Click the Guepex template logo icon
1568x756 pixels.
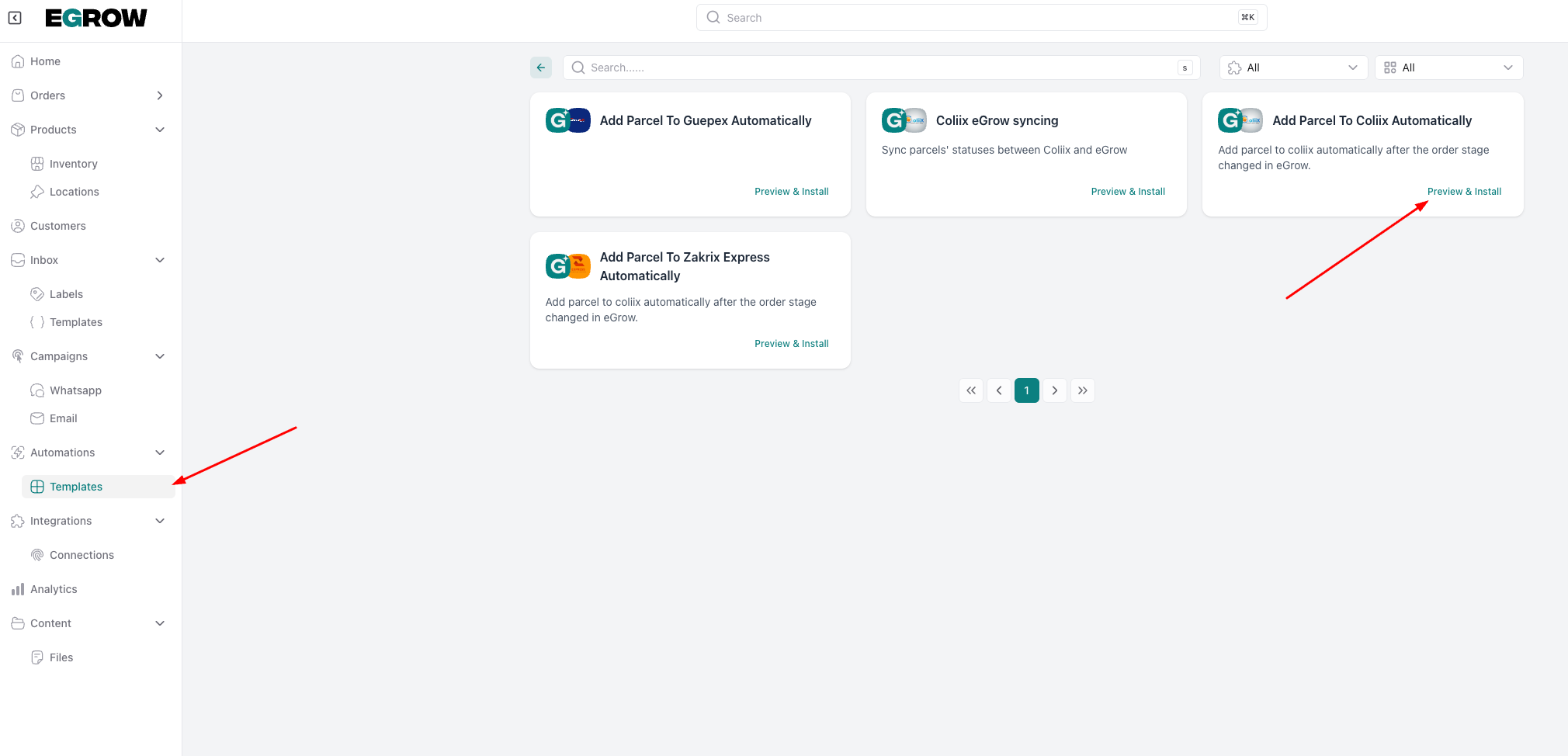[567, 120]
